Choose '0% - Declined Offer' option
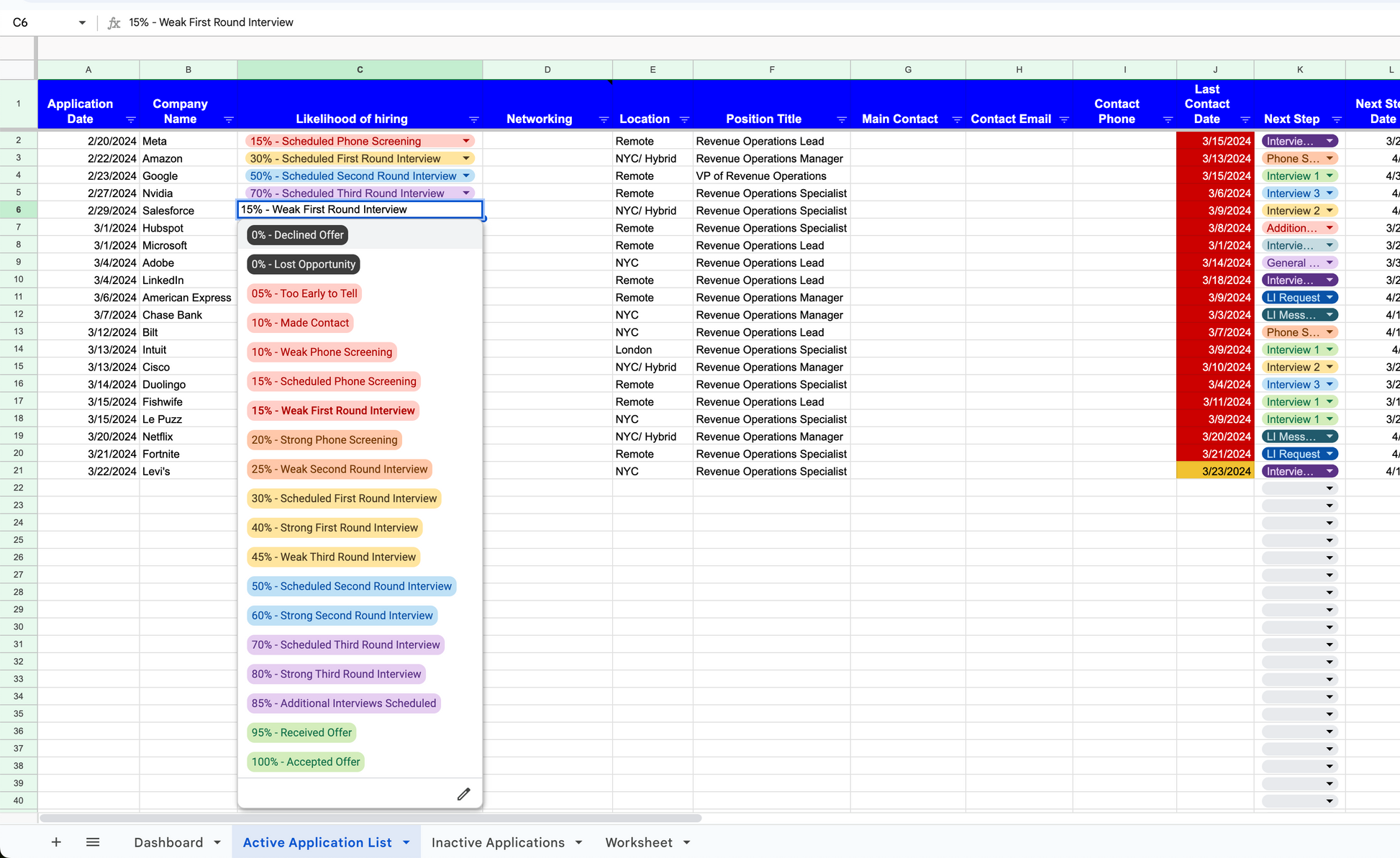Viewport: 1400px width, 858px height. coord(297,234)
